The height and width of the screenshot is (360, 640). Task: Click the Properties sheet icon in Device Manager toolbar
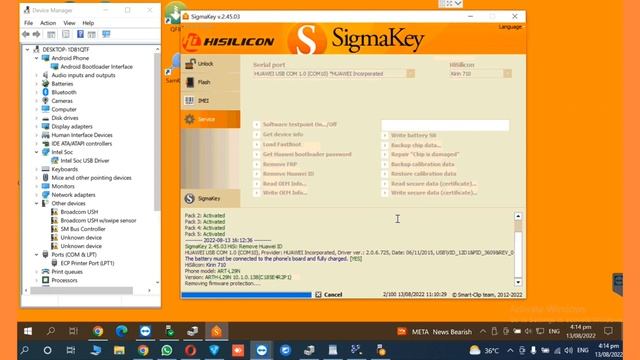[66, 34]
